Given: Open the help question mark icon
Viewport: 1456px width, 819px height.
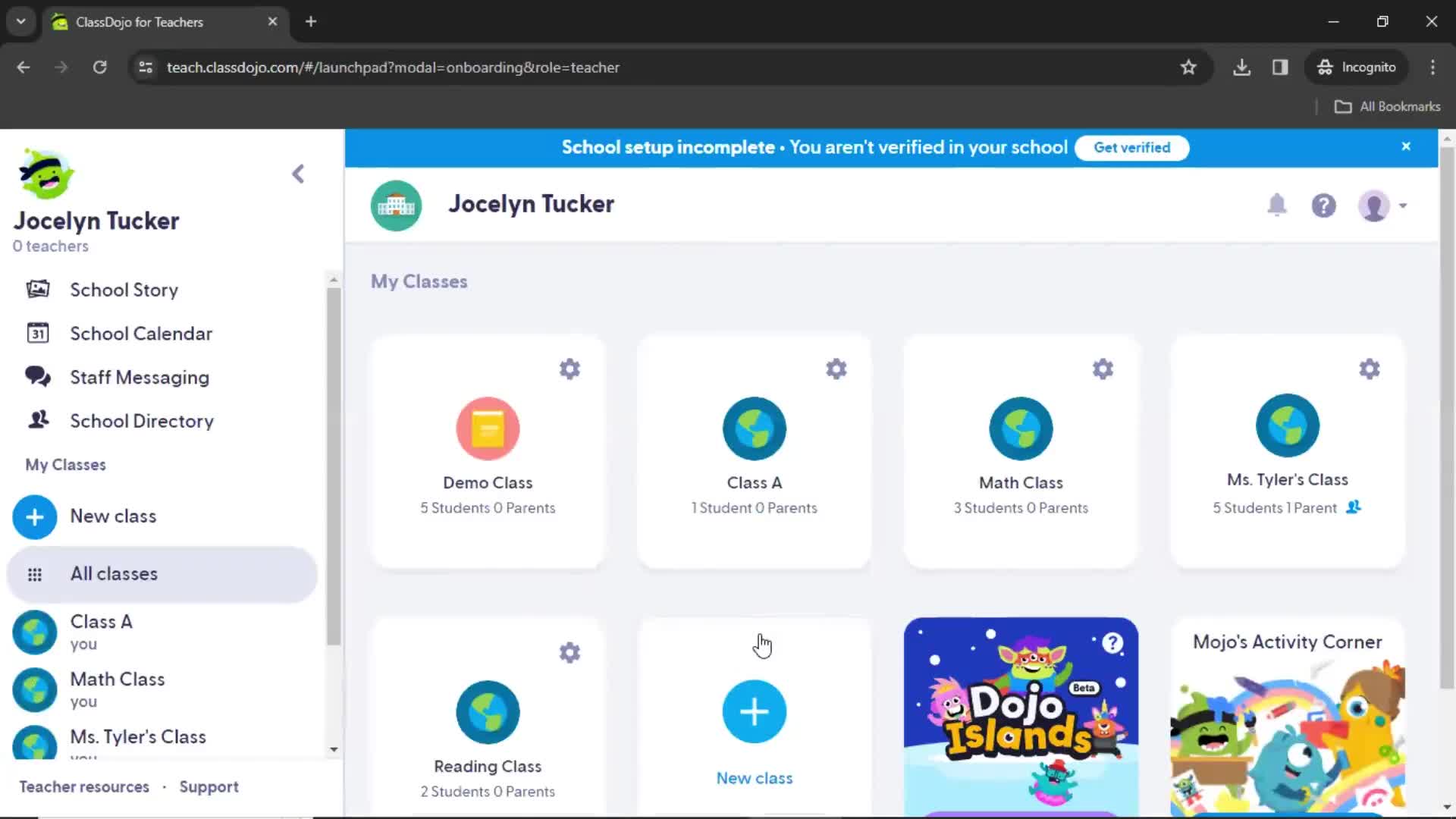Looking at the screenshot, I should (1323, 206).
